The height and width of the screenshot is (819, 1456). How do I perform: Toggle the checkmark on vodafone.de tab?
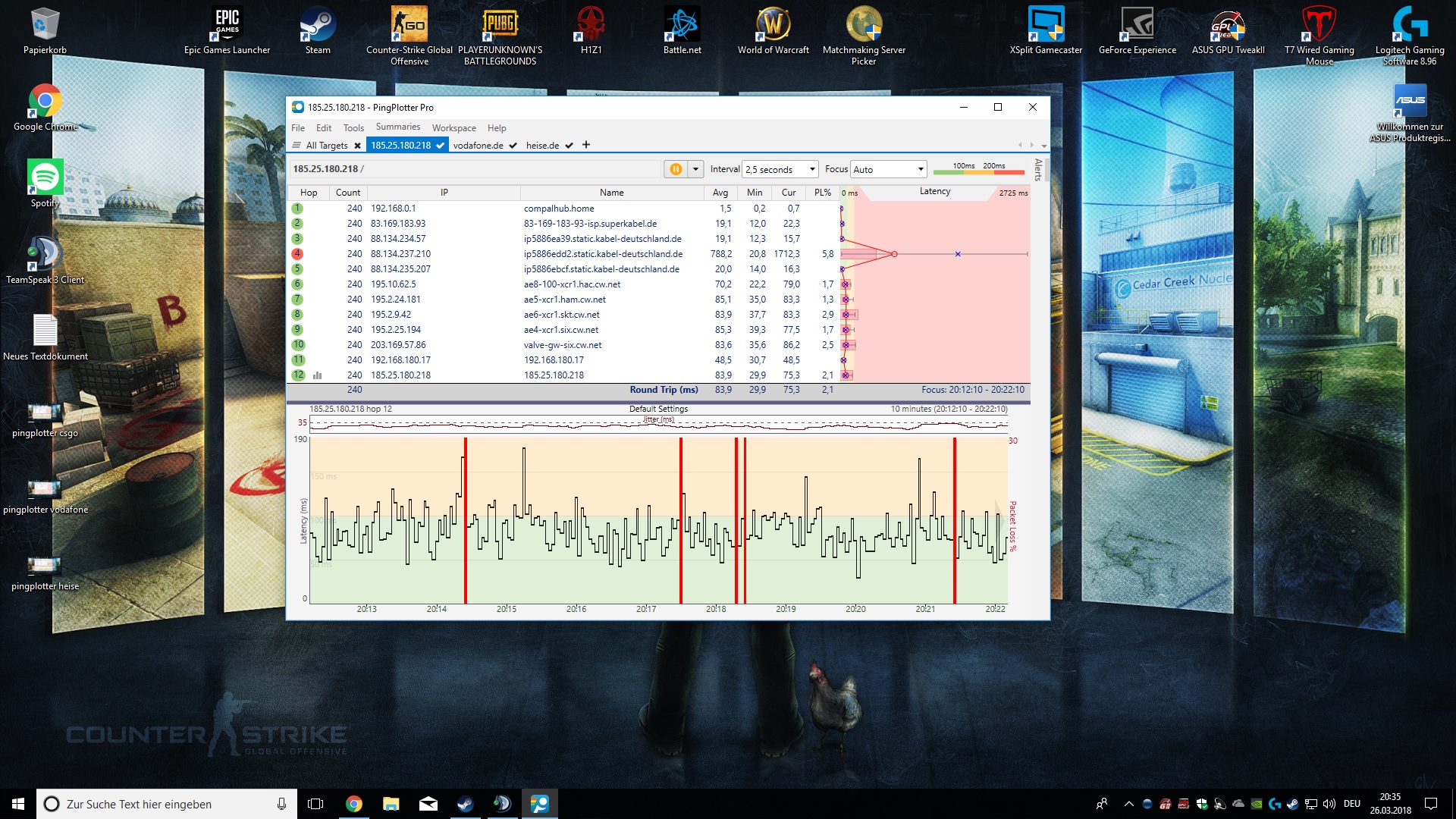click(513, 146)
